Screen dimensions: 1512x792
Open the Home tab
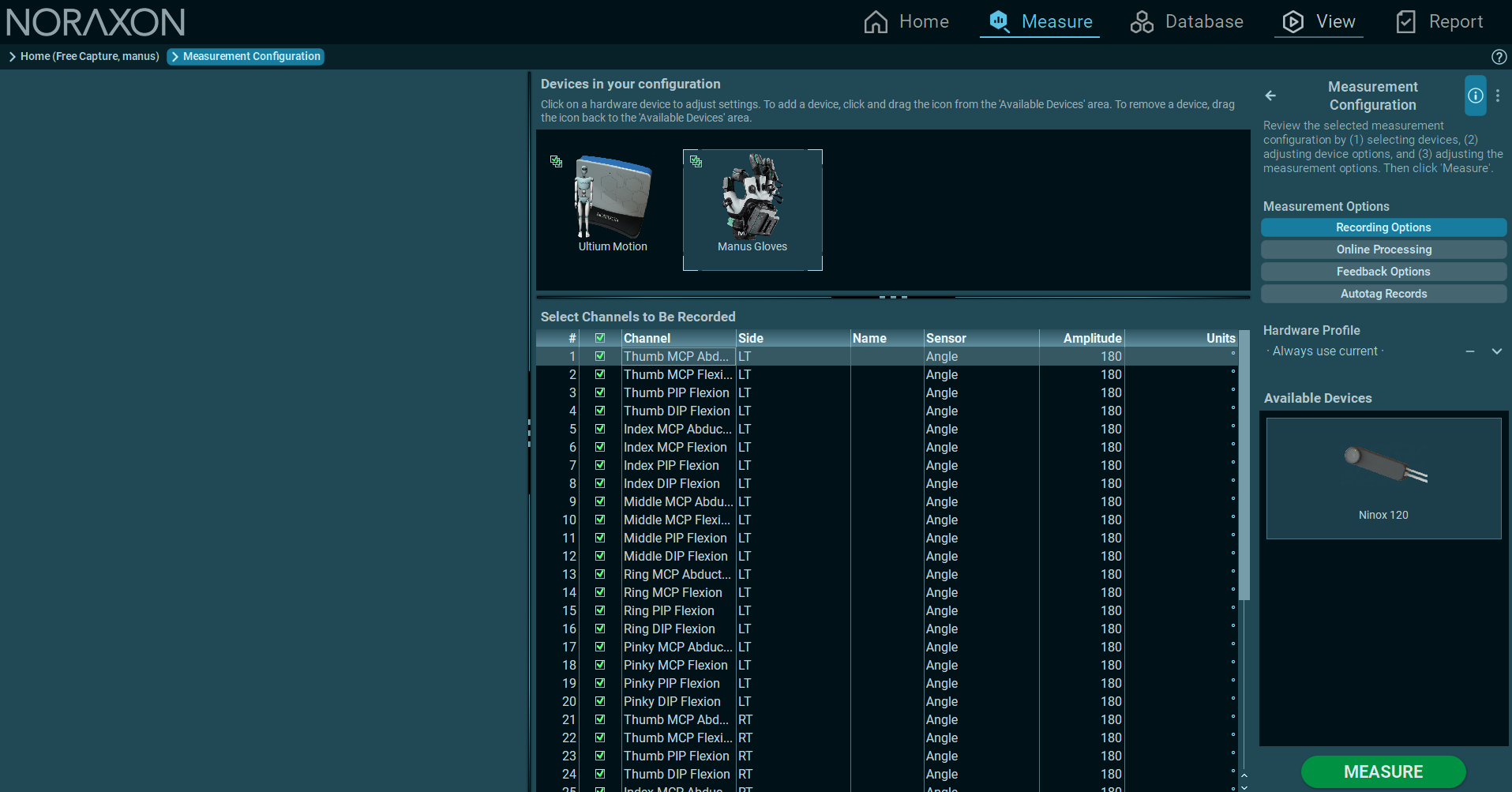pyautogui.click(x=906, y=21)
